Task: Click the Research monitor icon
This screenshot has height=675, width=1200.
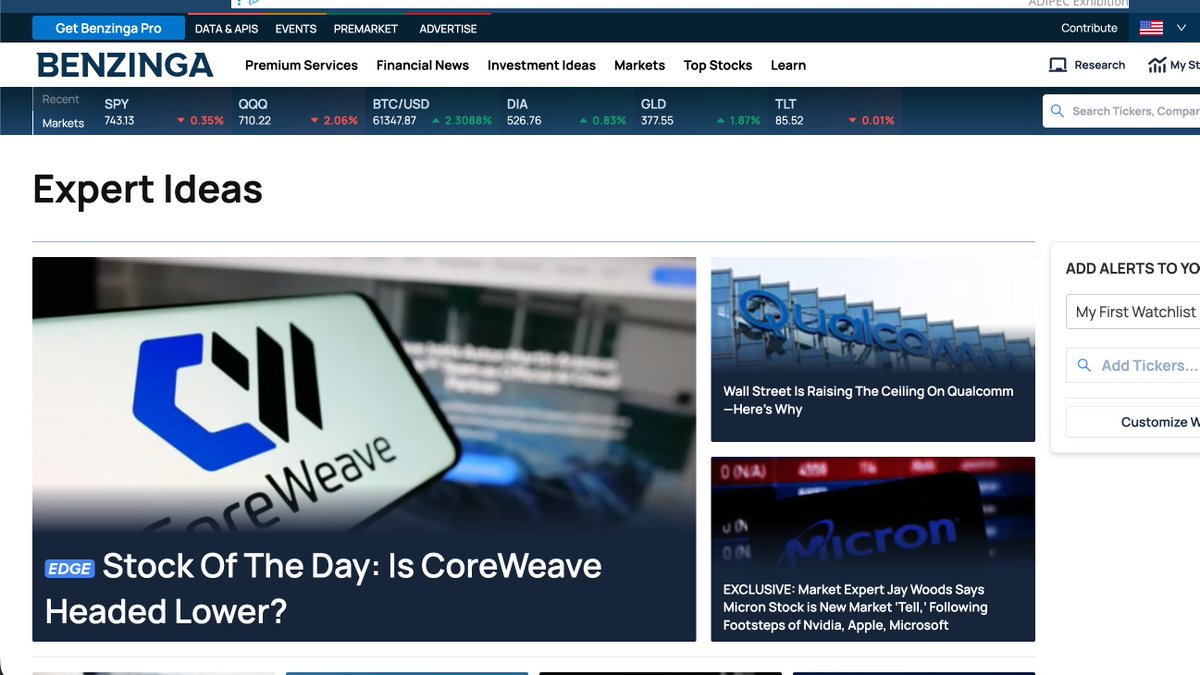Action: [x=1058, y=65]
